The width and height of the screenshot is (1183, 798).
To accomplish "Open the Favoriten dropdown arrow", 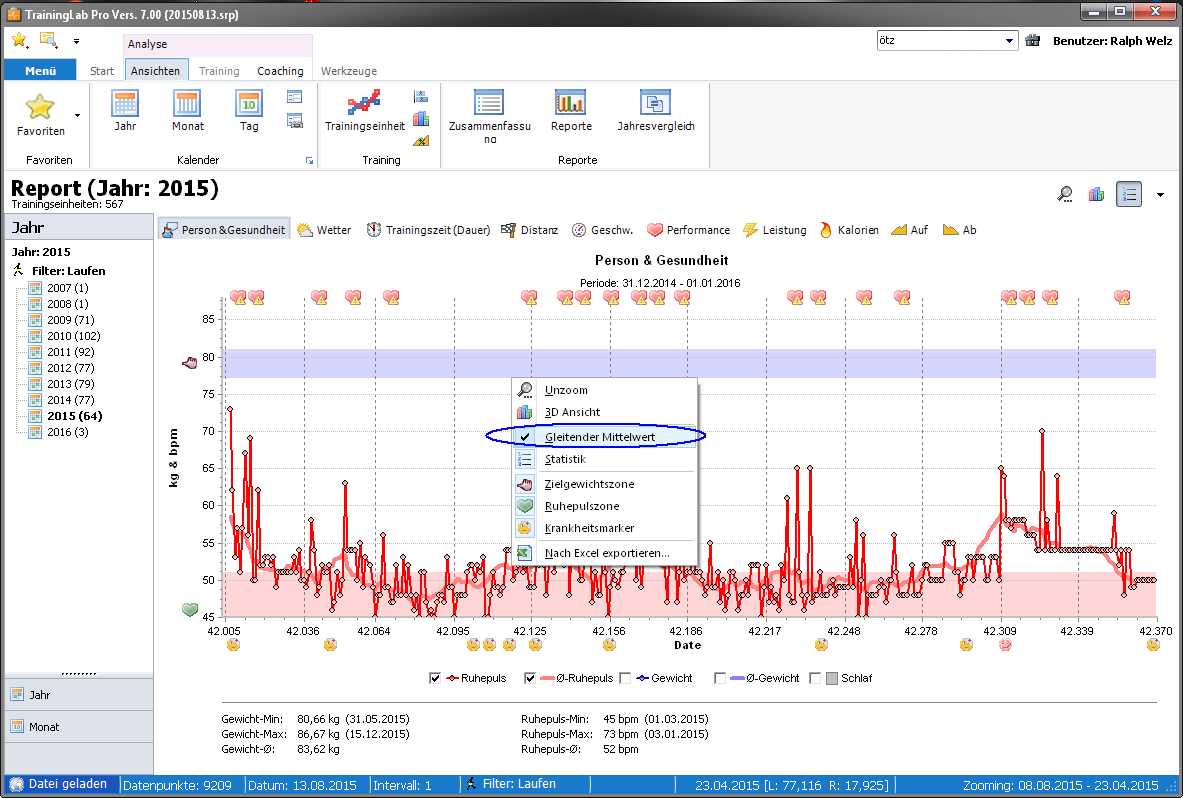I will coord(77,115).
